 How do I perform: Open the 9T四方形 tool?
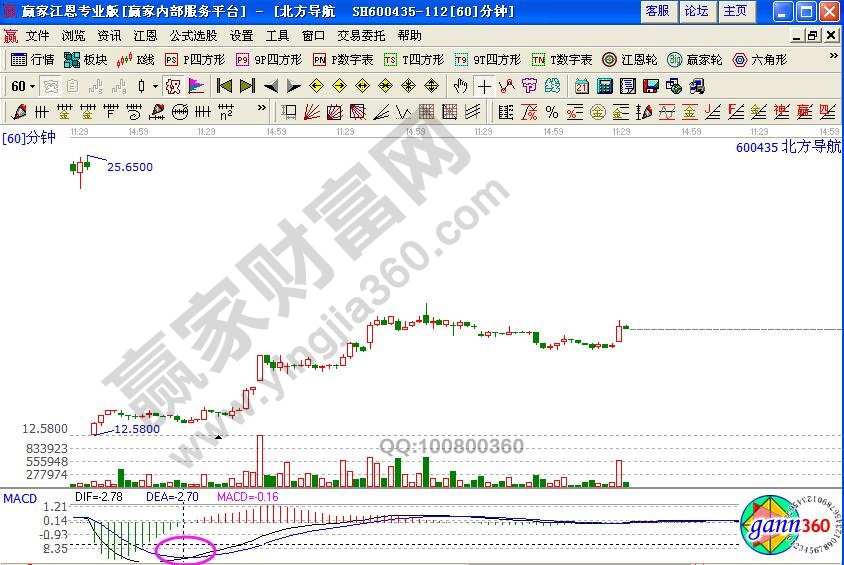pyautogui.click(x=488, y=60)
